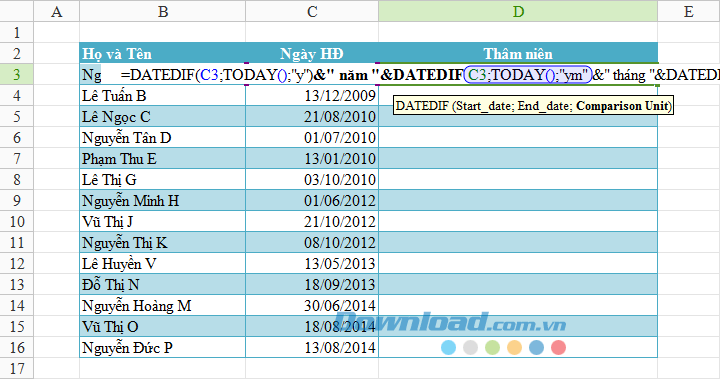Click date cell 30/06/2014
Image resolution: width=720 pixels, height=379 pixels.
point(312,305)
